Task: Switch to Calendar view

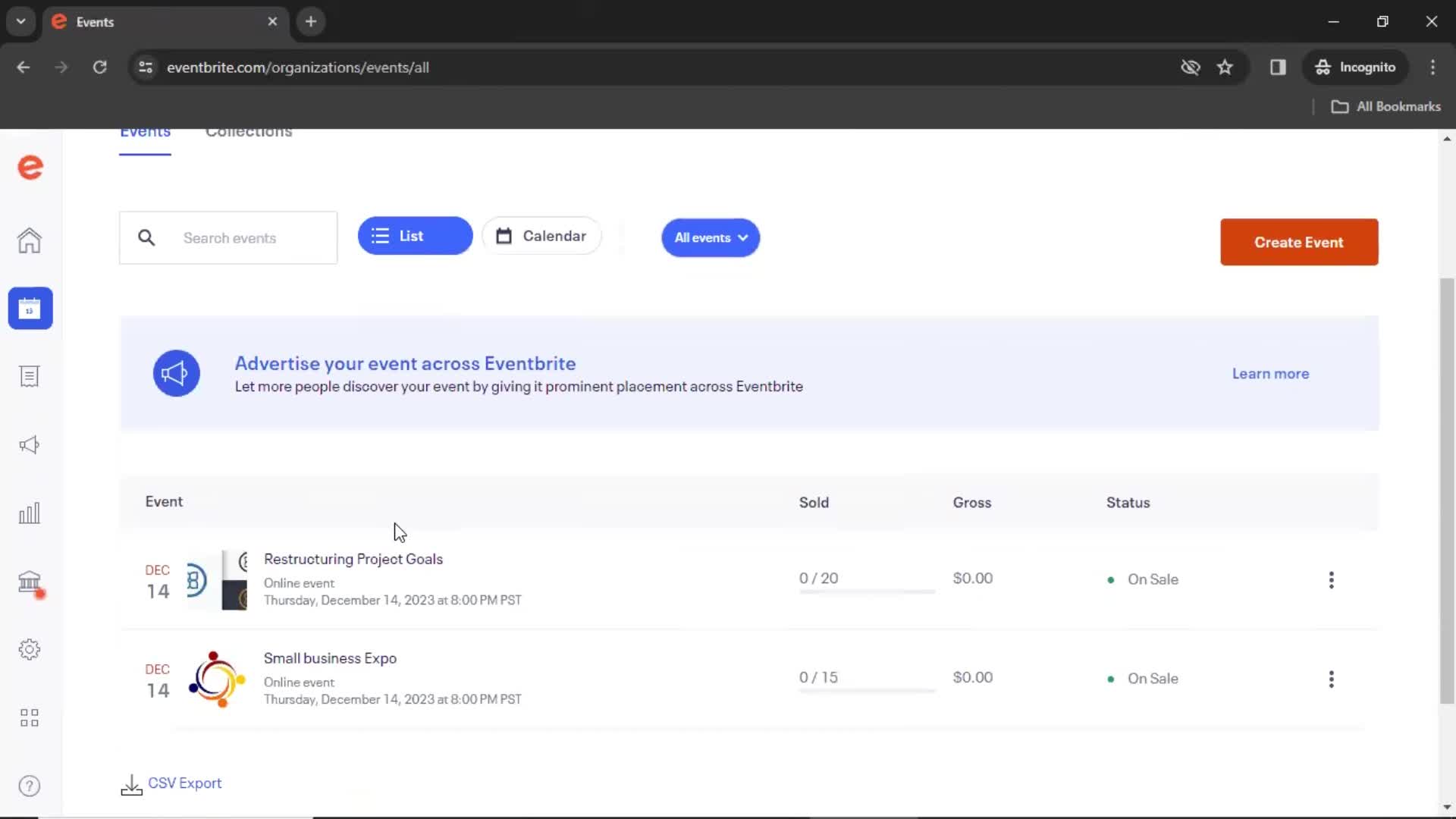Action: (x=541, y=236)
